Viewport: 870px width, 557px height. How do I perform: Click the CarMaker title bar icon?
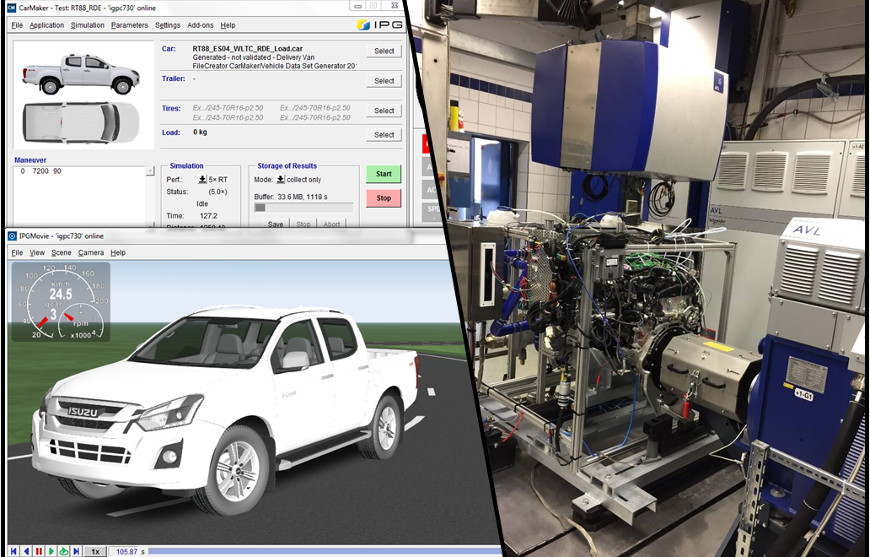[x=12, y=8]
